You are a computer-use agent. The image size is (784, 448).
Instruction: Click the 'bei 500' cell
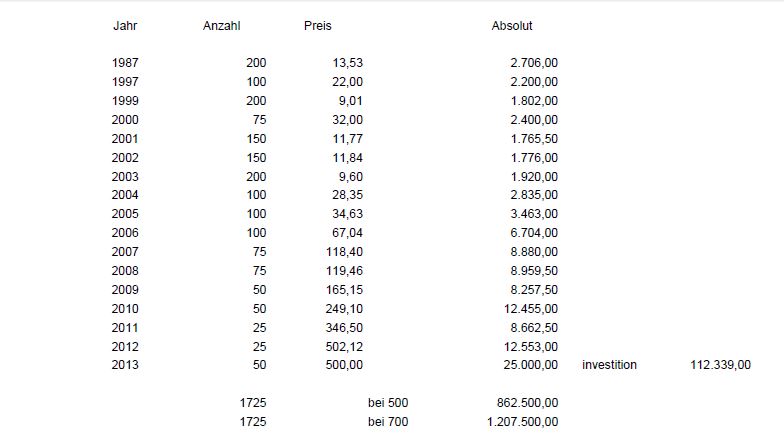pos(388,403)
